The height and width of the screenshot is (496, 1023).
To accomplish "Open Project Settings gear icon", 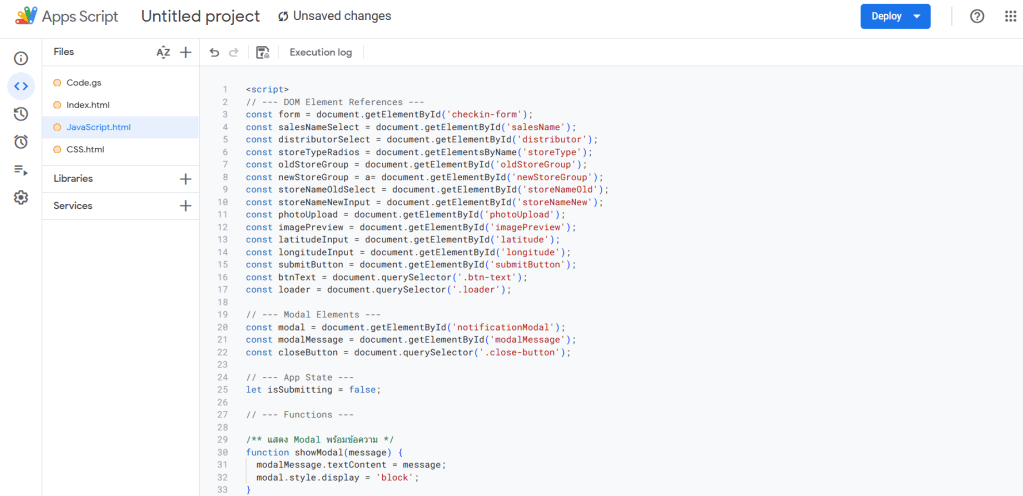I will pos(20,198).
